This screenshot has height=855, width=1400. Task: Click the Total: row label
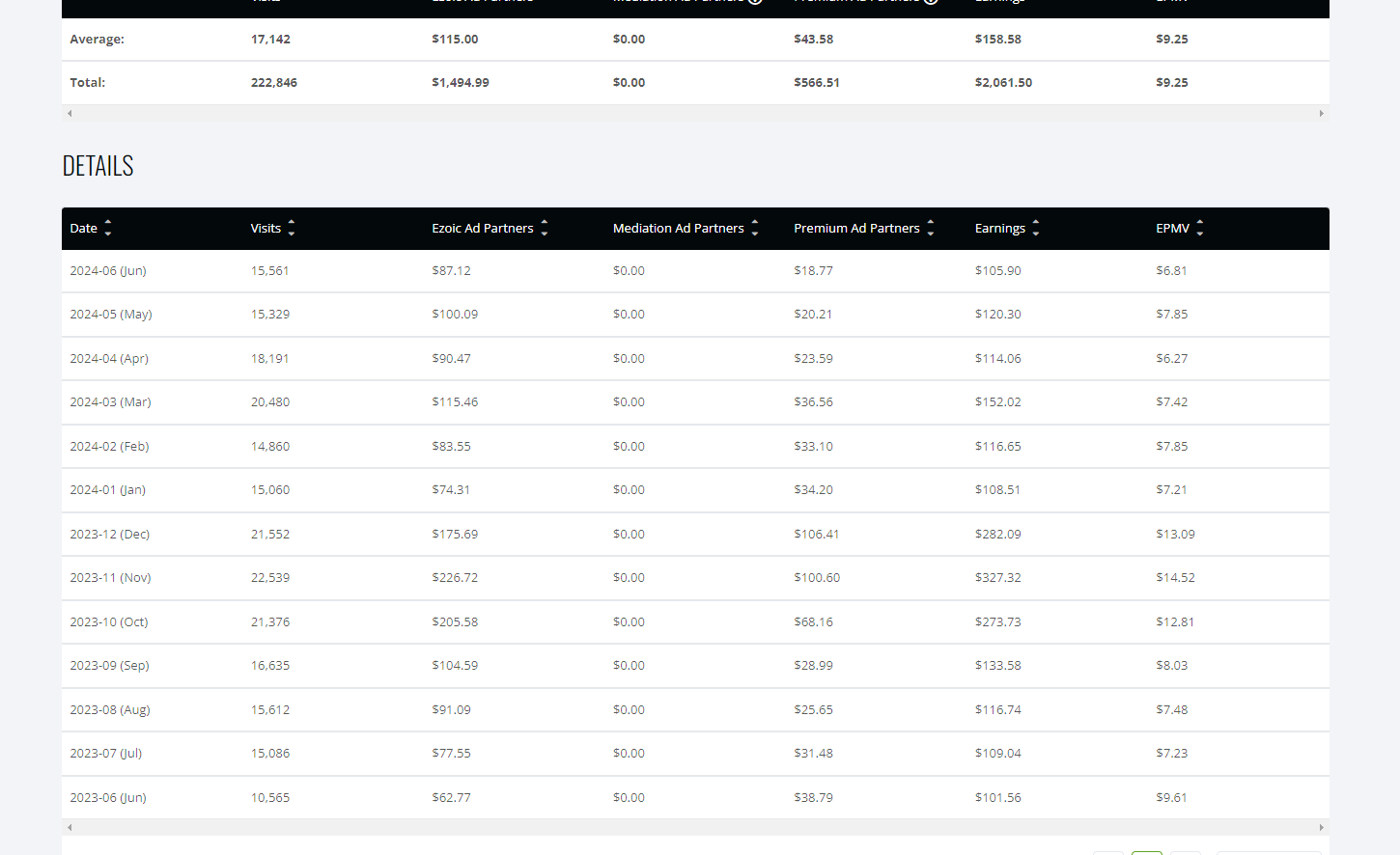click(88, 83)
